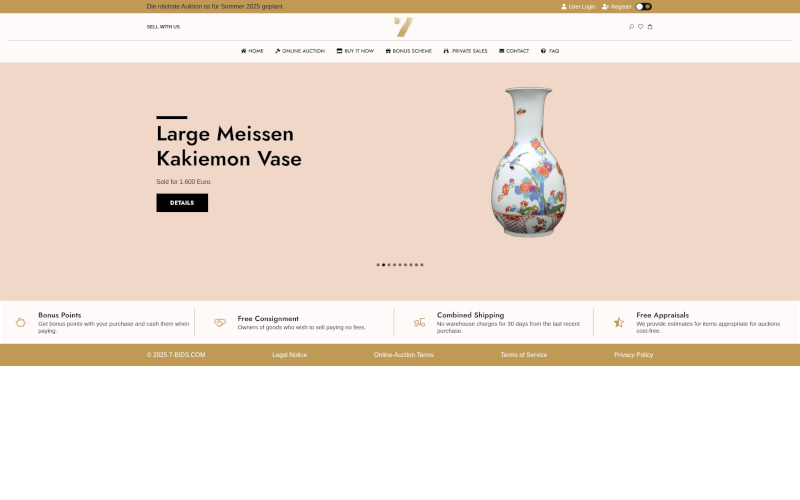Select the first carousel slide dot
Viewport: 800px width, 500px height.
coord(378,265)
